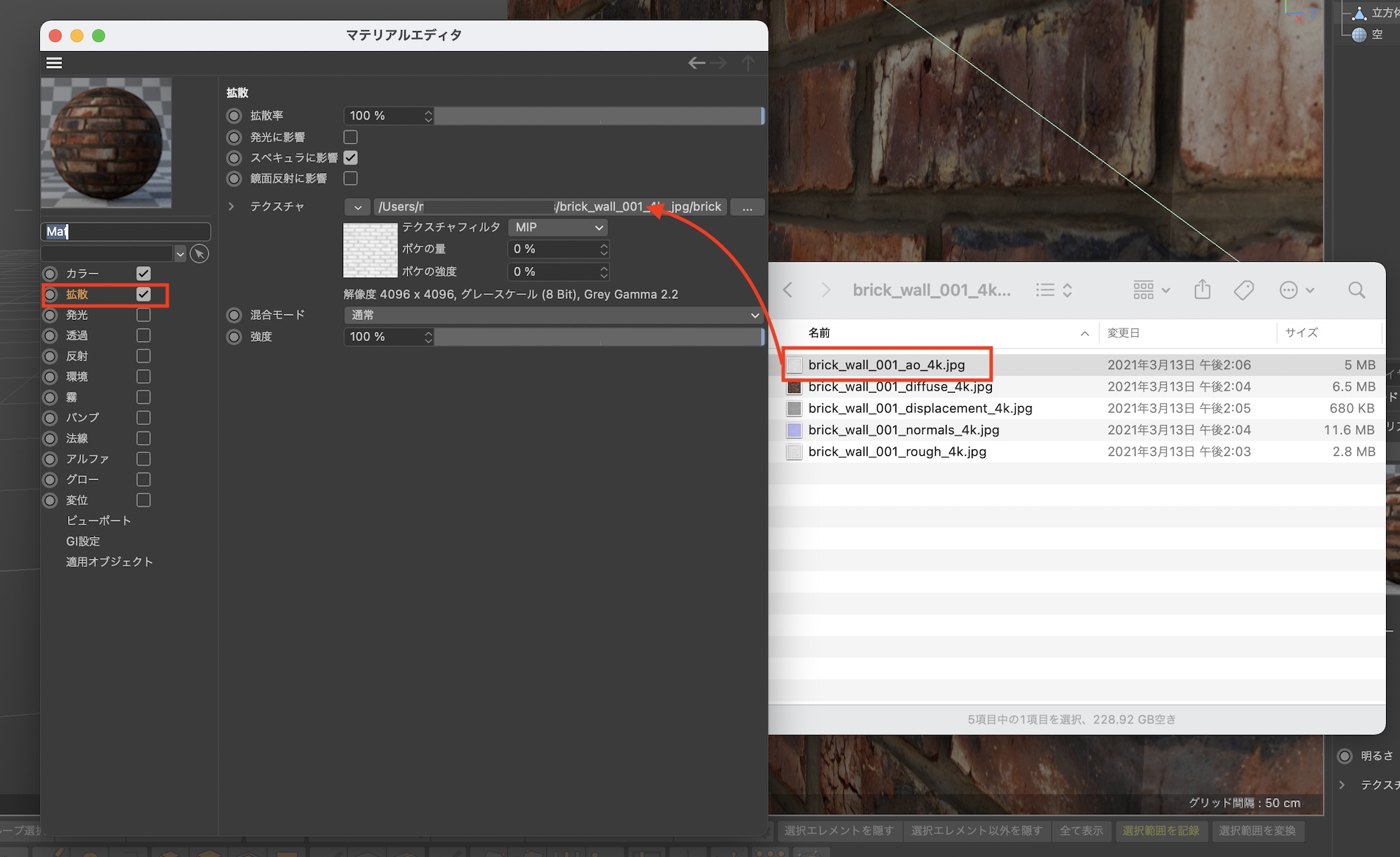
Task: Toggle the スペキュラに影響 checkbox
Action: (351, 158)
